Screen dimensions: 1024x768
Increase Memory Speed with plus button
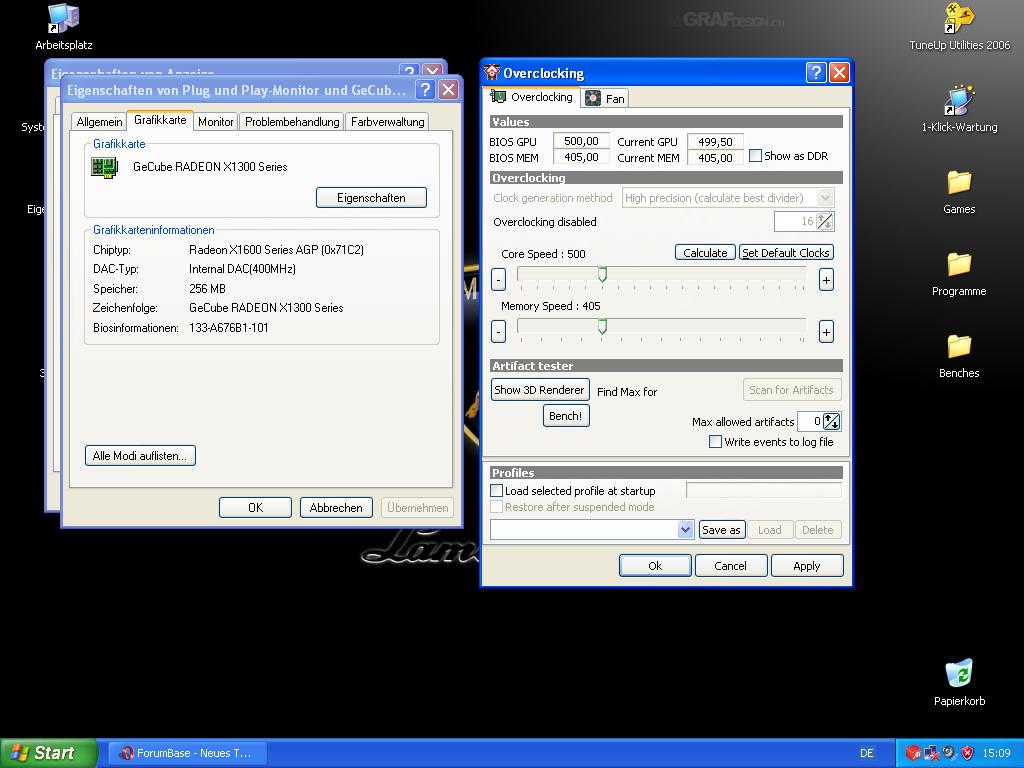click(826, 331)
